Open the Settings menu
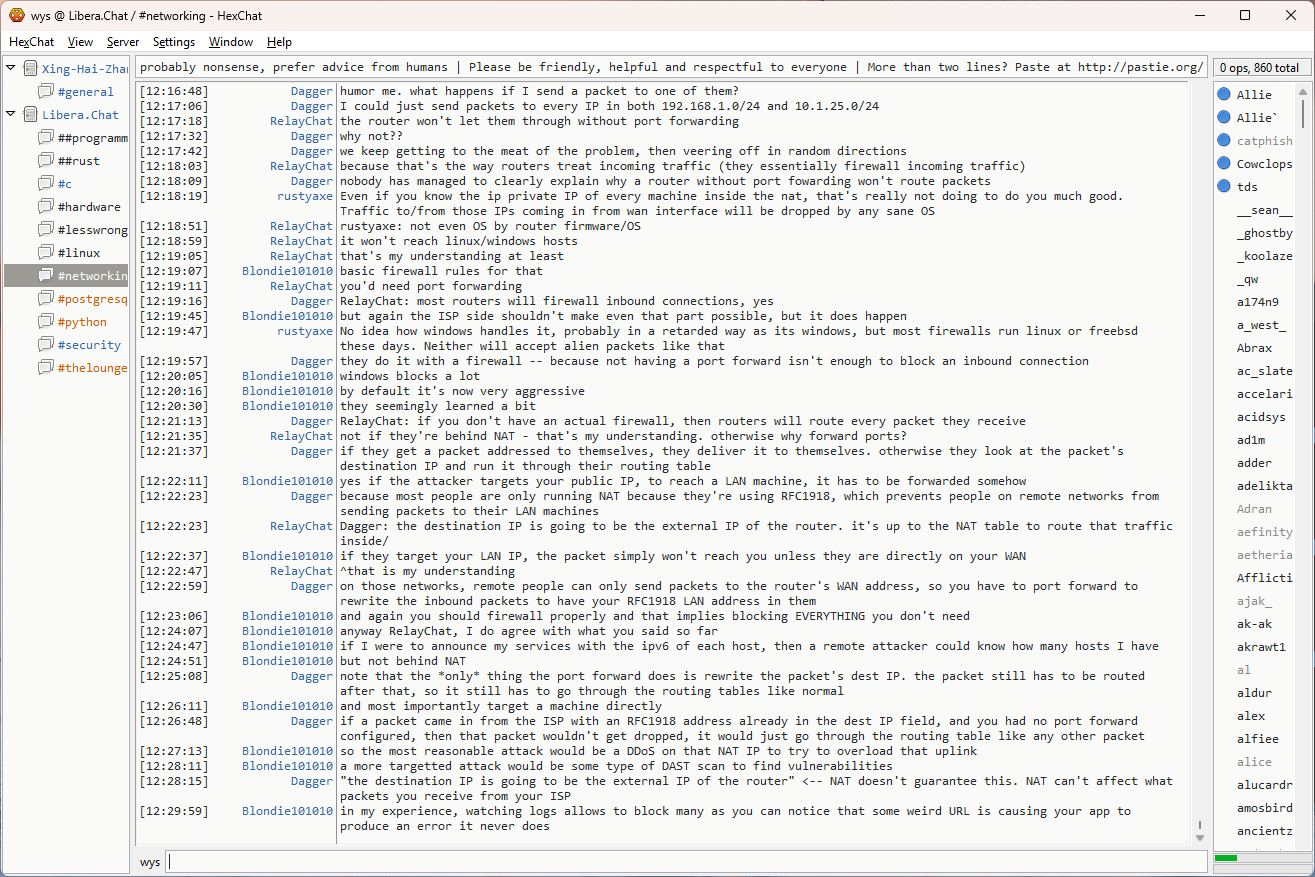Viewport: 1315px width, 877px height. pos(174,42)
